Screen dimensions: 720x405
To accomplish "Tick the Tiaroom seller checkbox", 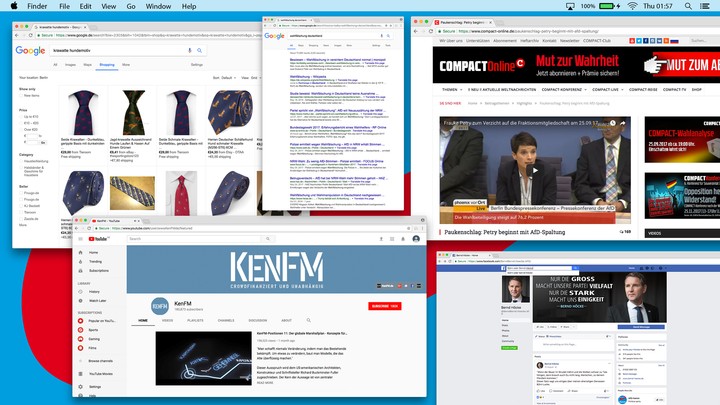I will [x=21, y=212].
